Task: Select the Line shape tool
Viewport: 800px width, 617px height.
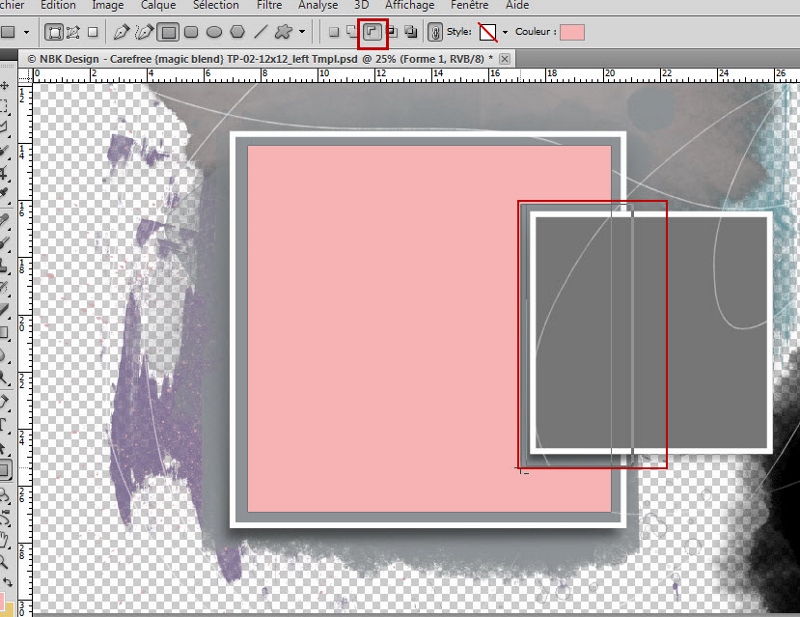Action: [261, 32]
